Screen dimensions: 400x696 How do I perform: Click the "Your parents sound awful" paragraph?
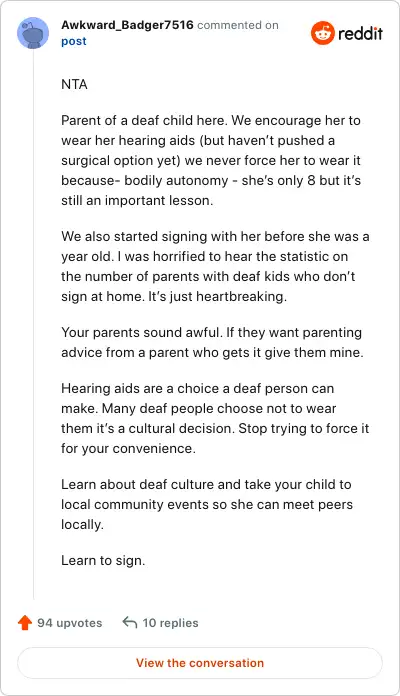pyautogui.click(x=212, y=342)
